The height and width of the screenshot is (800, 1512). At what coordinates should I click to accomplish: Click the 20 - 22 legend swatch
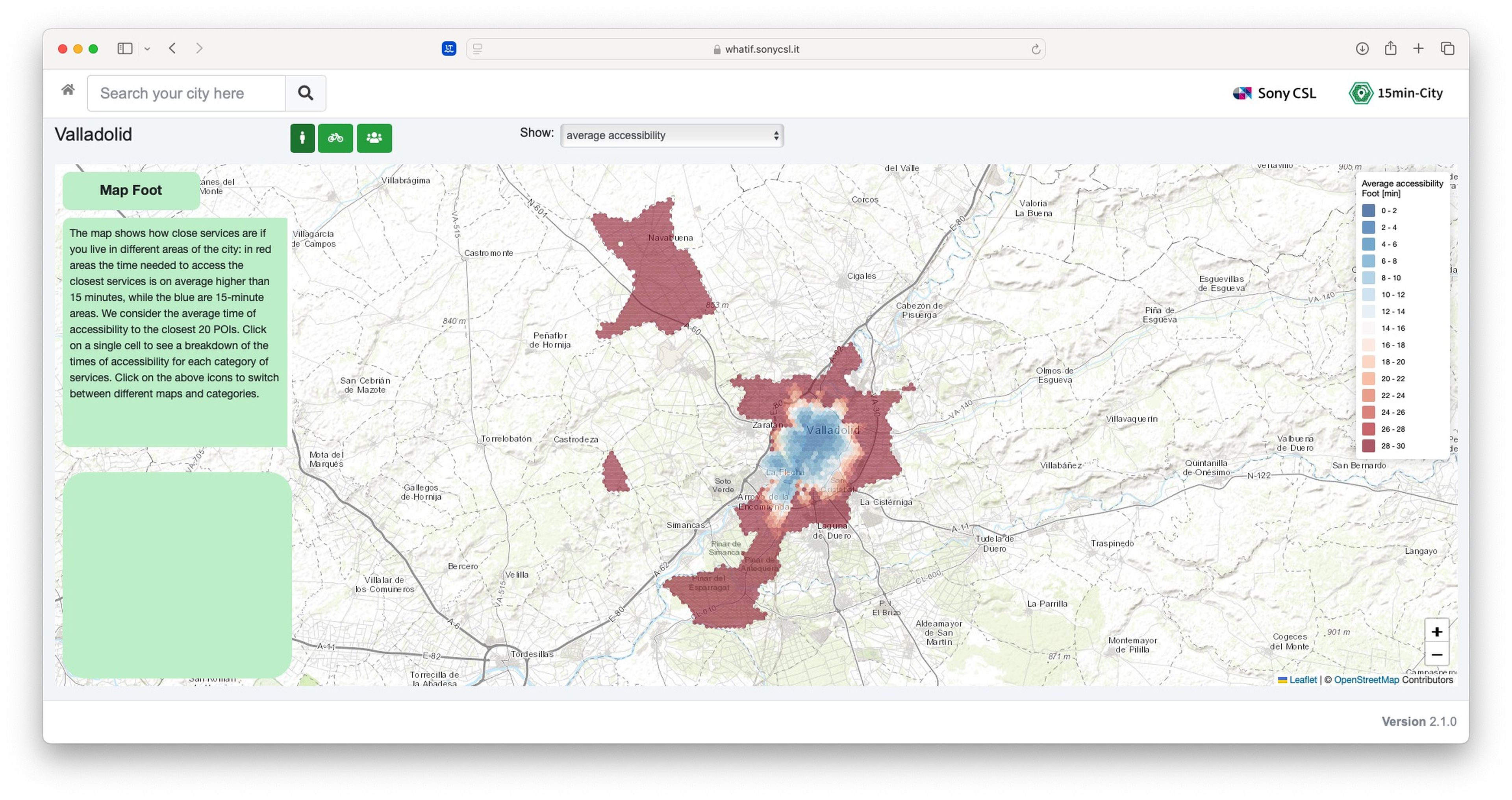click(1368, 379)
